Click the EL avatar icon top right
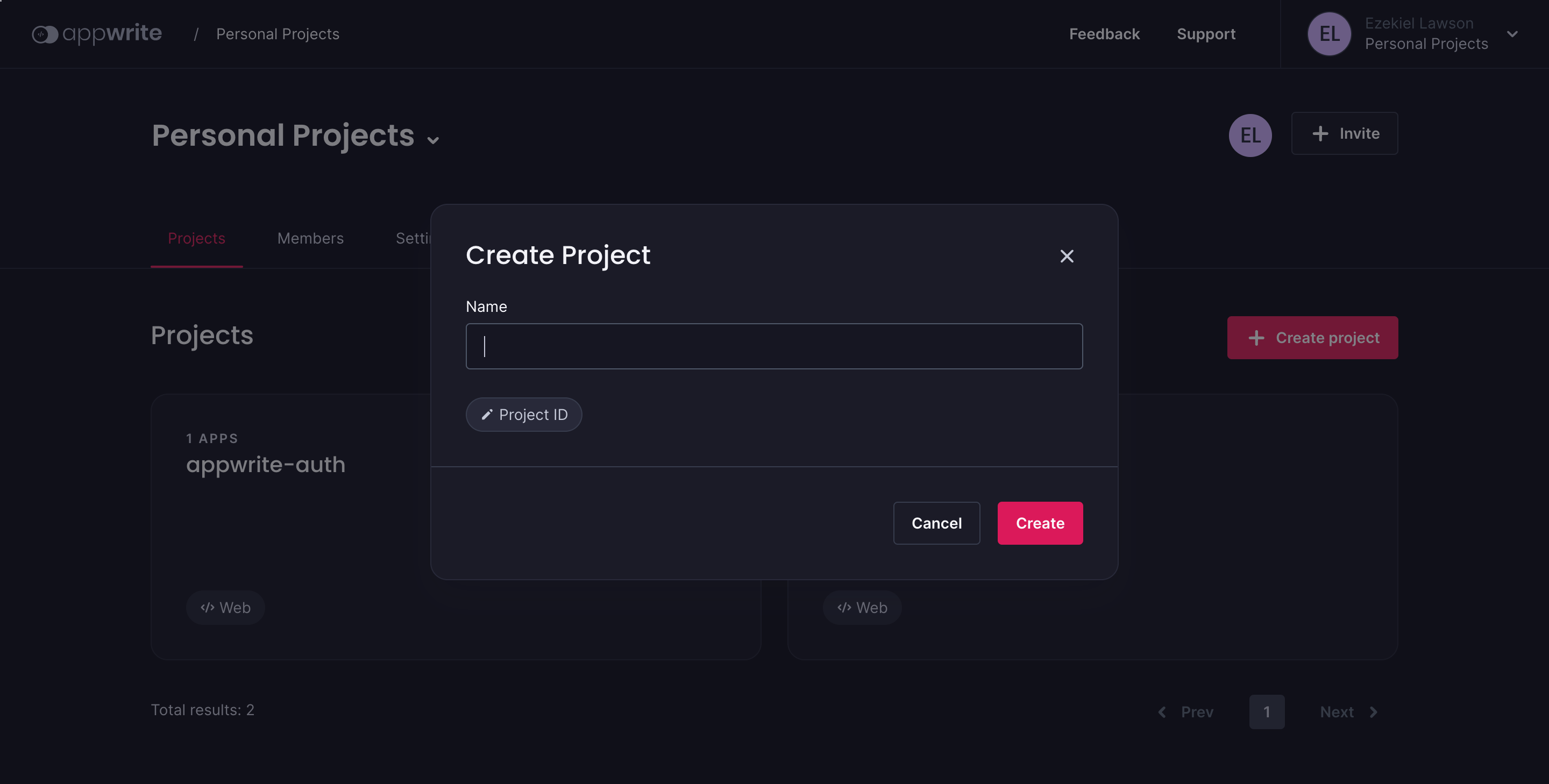This screenshot has width=1549, height=784. [1332, 33]
